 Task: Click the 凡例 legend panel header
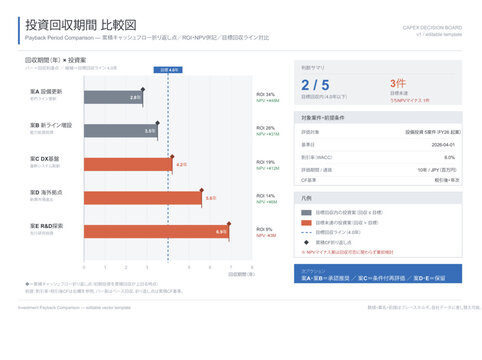pyautogui.click(x=378, y=198)
